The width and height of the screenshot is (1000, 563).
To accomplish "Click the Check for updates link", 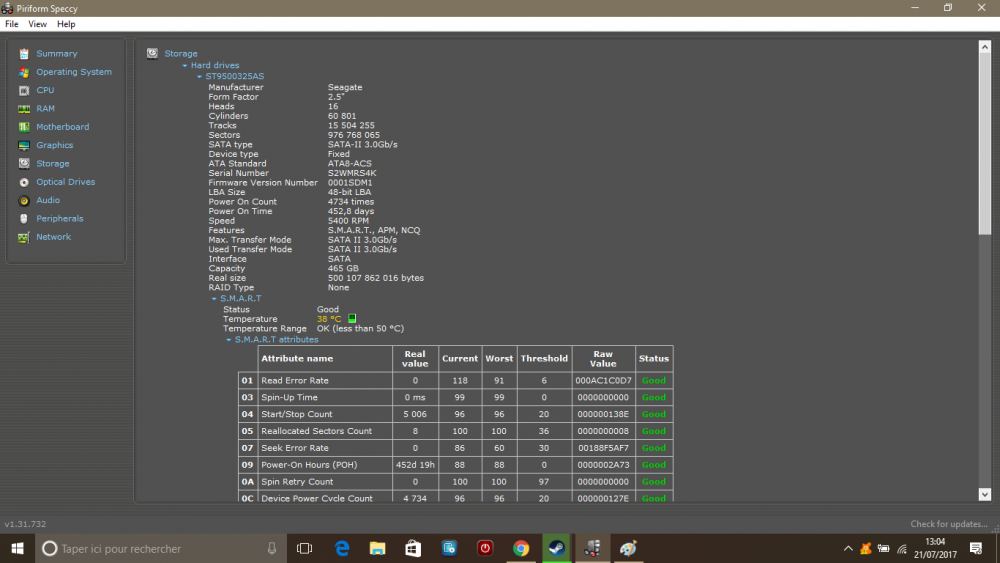I will point(948,524).
